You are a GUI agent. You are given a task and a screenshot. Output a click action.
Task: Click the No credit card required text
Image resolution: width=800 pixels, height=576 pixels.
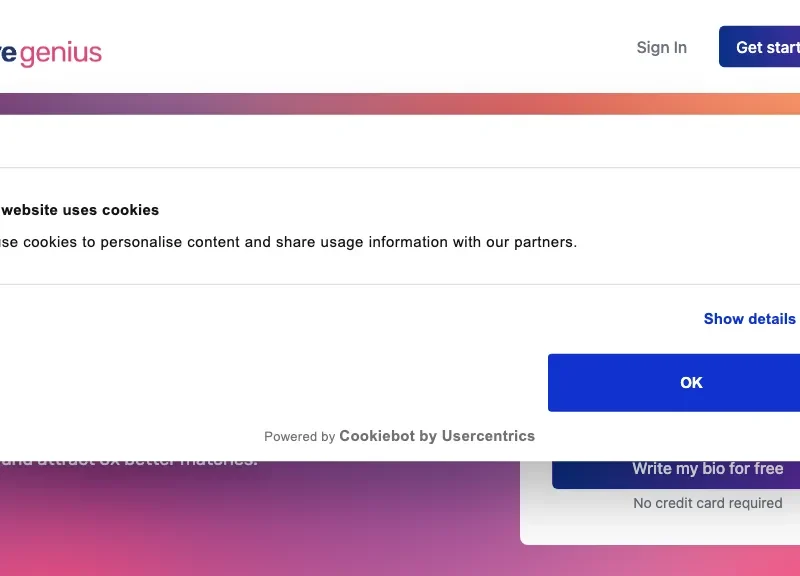708,503
